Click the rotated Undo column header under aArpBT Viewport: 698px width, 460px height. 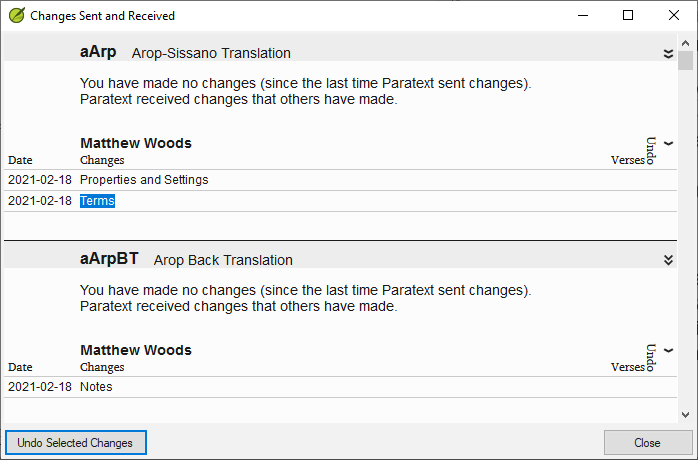click(651, 358)
